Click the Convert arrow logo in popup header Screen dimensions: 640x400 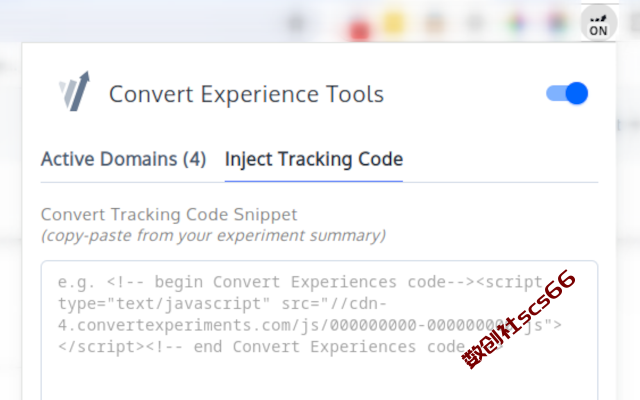click(75, 91)
